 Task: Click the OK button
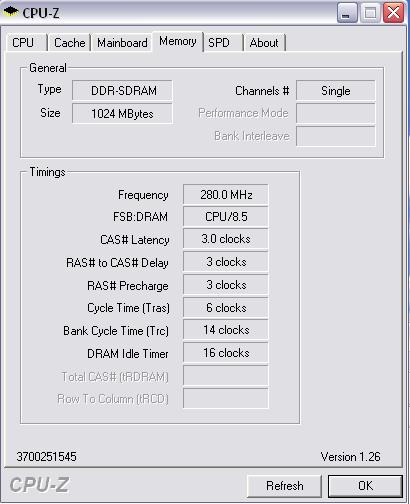[x=365, y=486]
